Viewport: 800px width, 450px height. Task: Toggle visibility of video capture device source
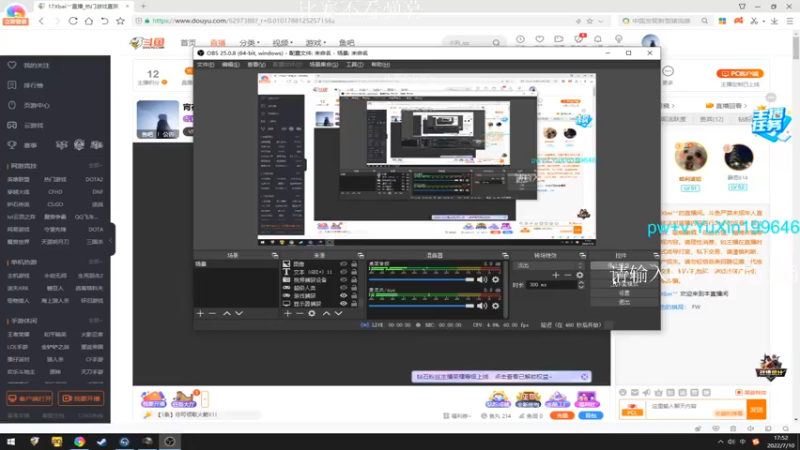pyautogui.click(x=343, y=280)
